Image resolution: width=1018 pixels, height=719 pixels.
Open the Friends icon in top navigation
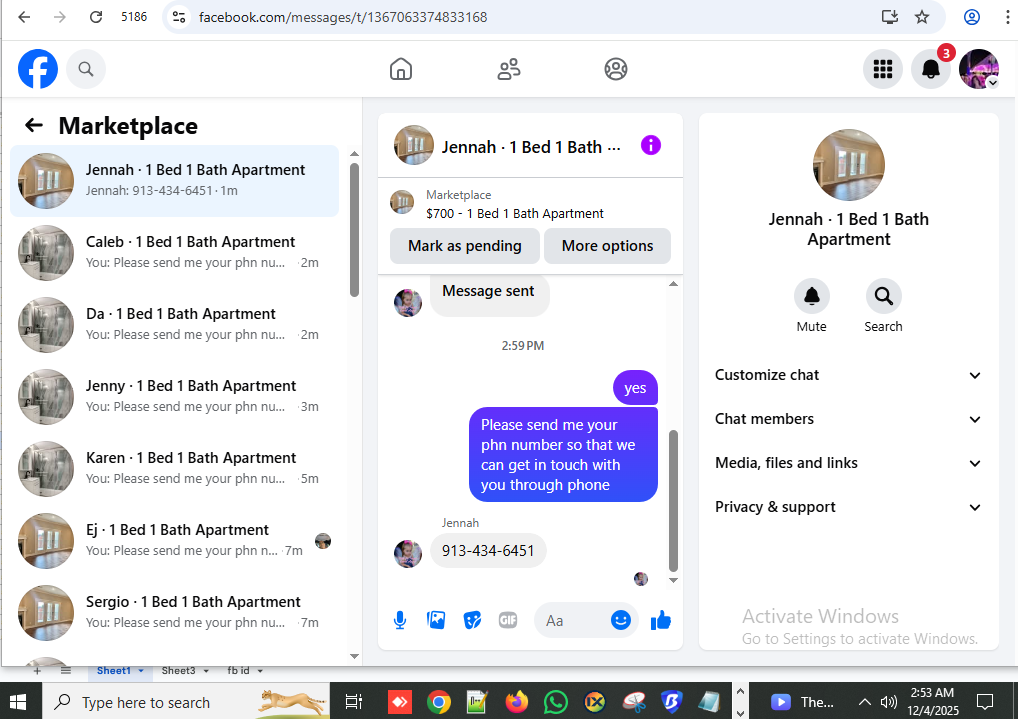508,69
